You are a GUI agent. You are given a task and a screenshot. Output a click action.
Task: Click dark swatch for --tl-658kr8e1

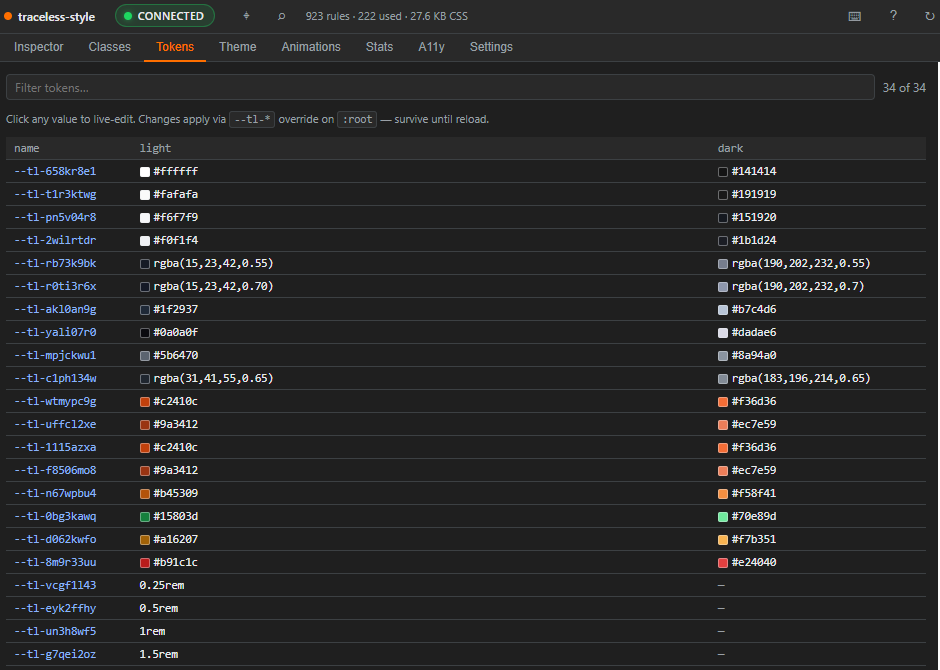(x=723, y=172)
